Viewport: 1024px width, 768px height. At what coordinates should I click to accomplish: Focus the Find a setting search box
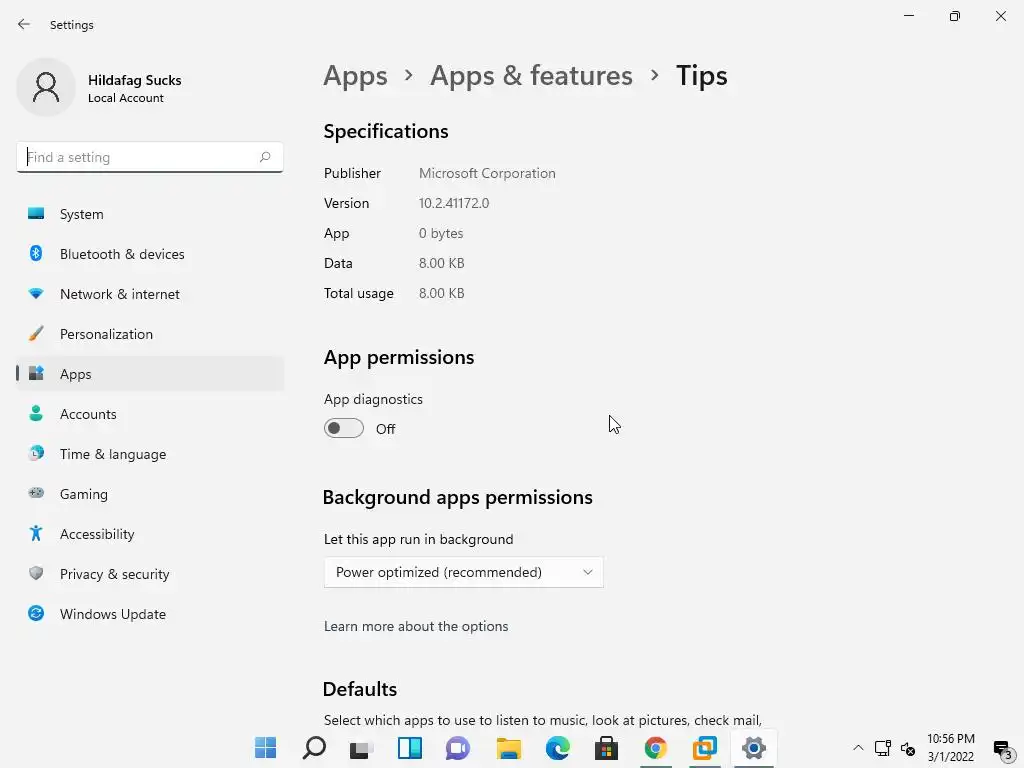coord(150,157)
